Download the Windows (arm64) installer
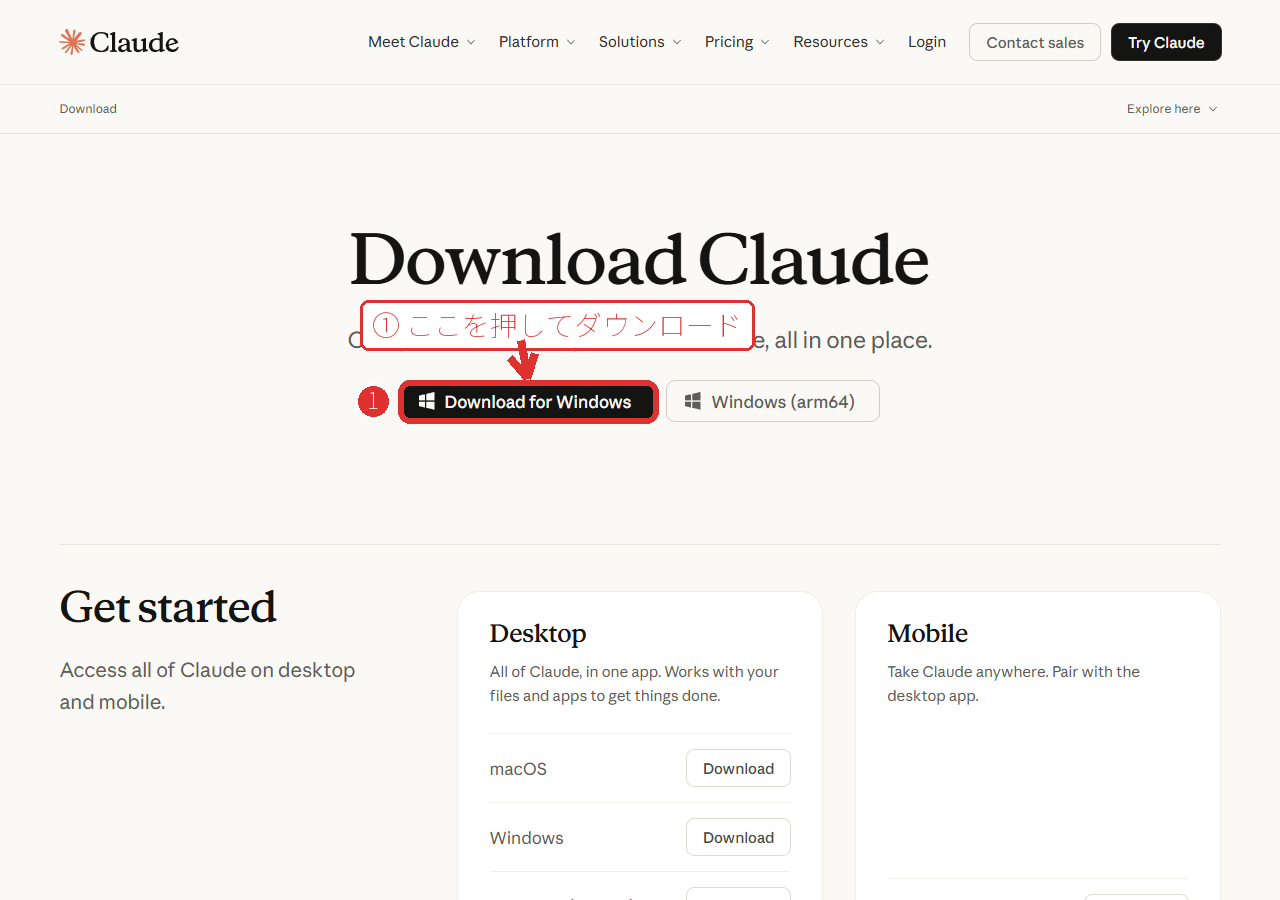The image size is (1280, 900). click(773, 401)
